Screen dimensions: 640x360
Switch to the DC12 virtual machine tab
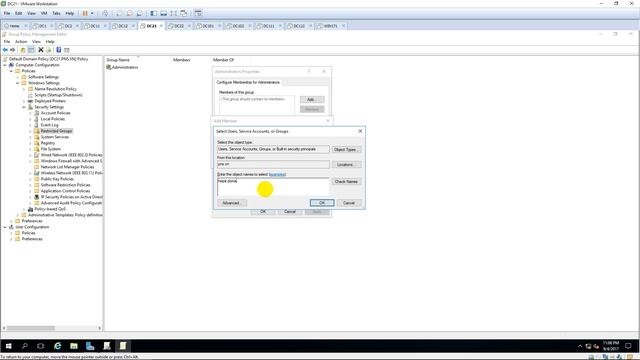pyautogui.click(x=123, y=26)
